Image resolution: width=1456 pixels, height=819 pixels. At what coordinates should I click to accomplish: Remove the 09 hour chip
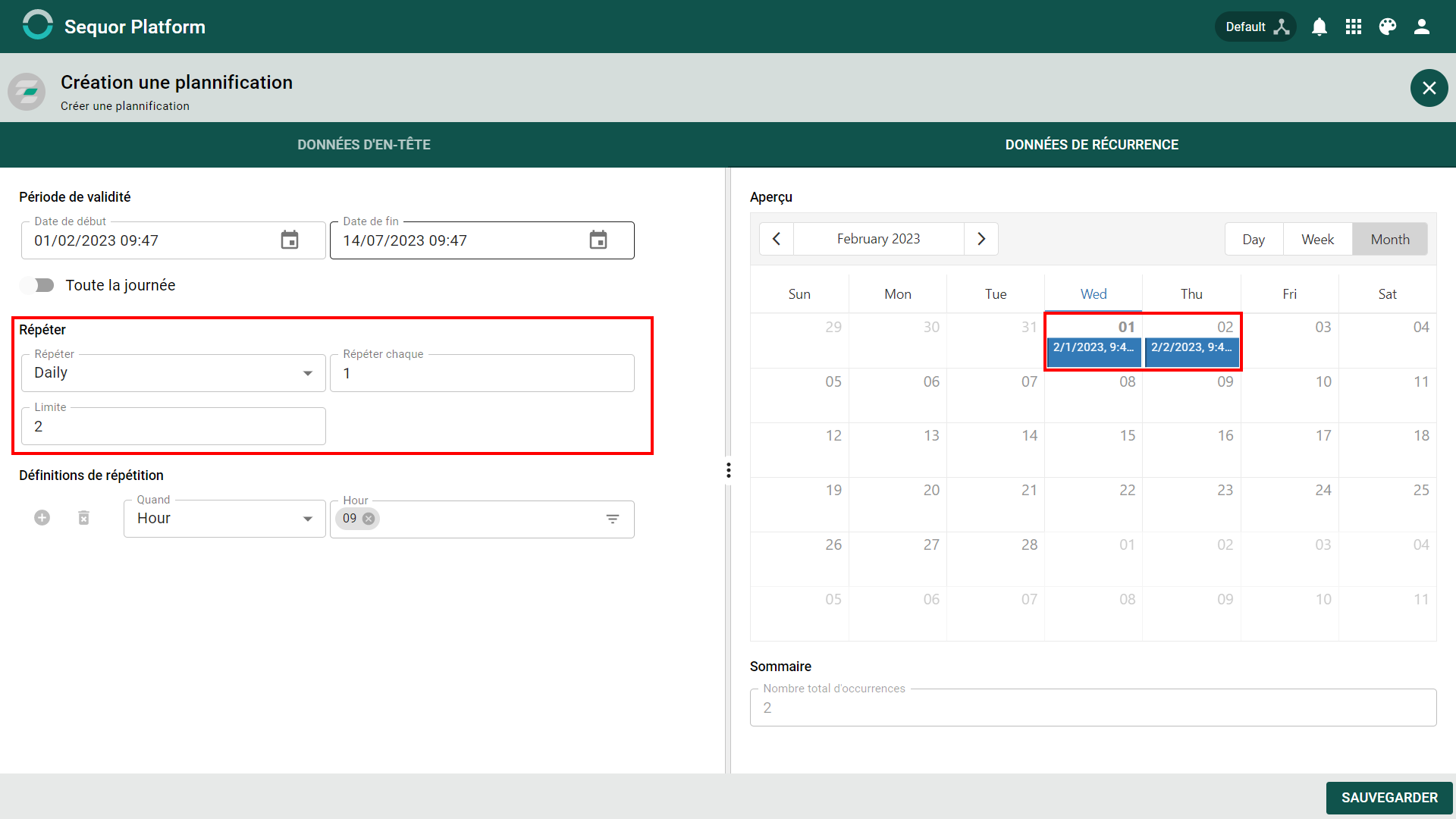(369, 519)
